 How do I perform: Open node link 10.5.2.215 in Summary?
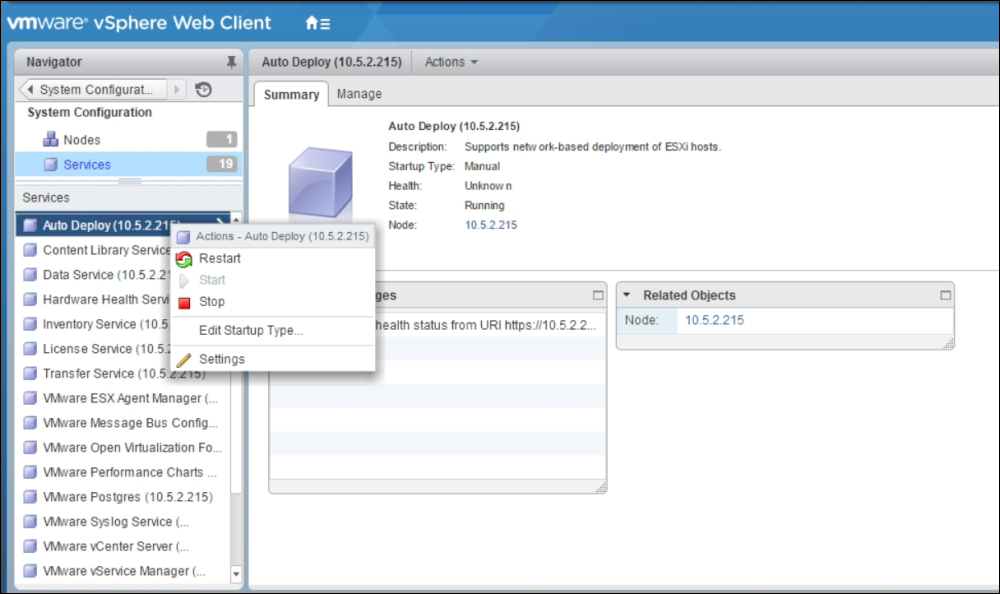click(490, 225)
